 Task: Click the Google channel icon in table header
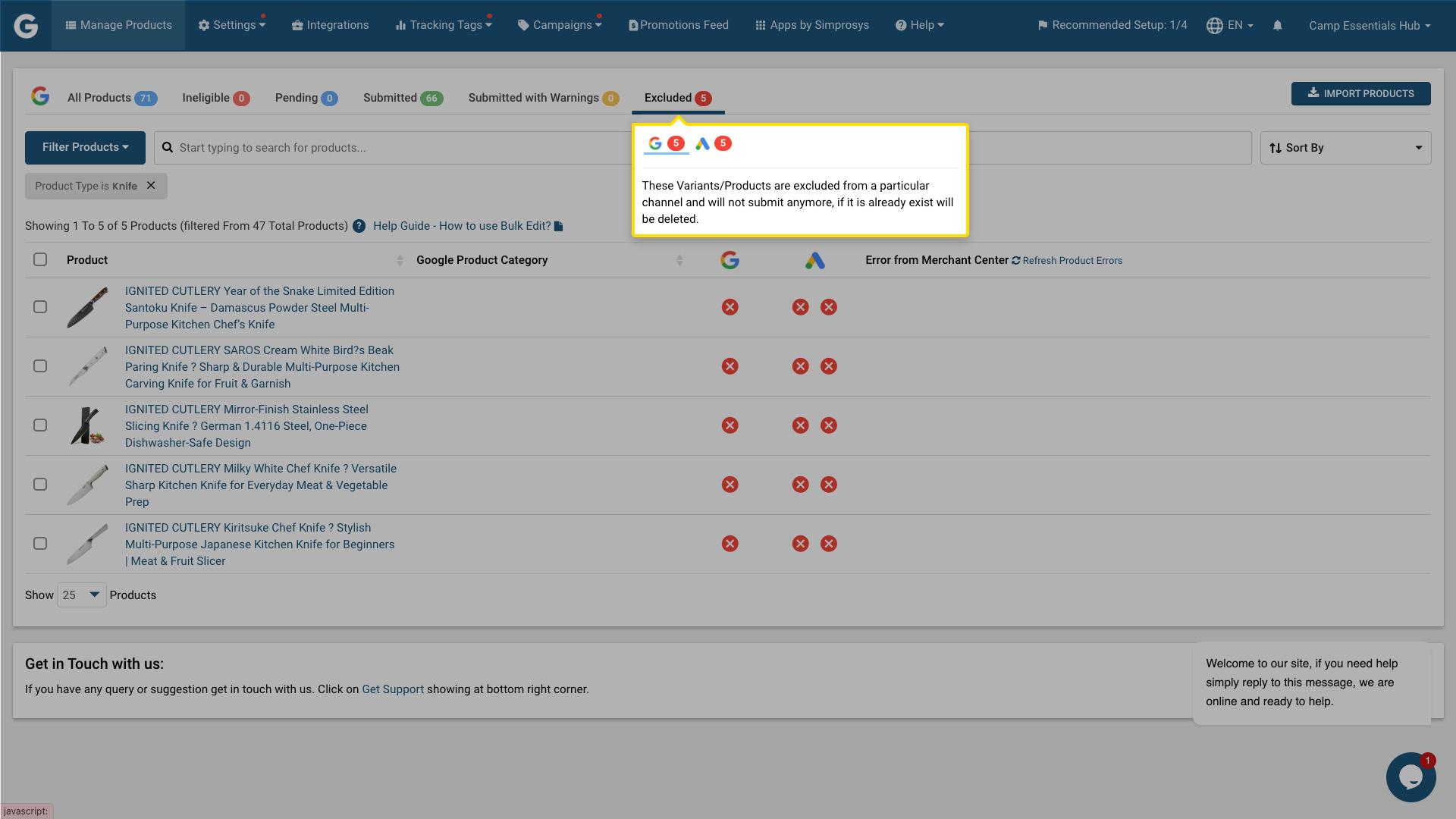pyautogui.click(x=730, y=259)
